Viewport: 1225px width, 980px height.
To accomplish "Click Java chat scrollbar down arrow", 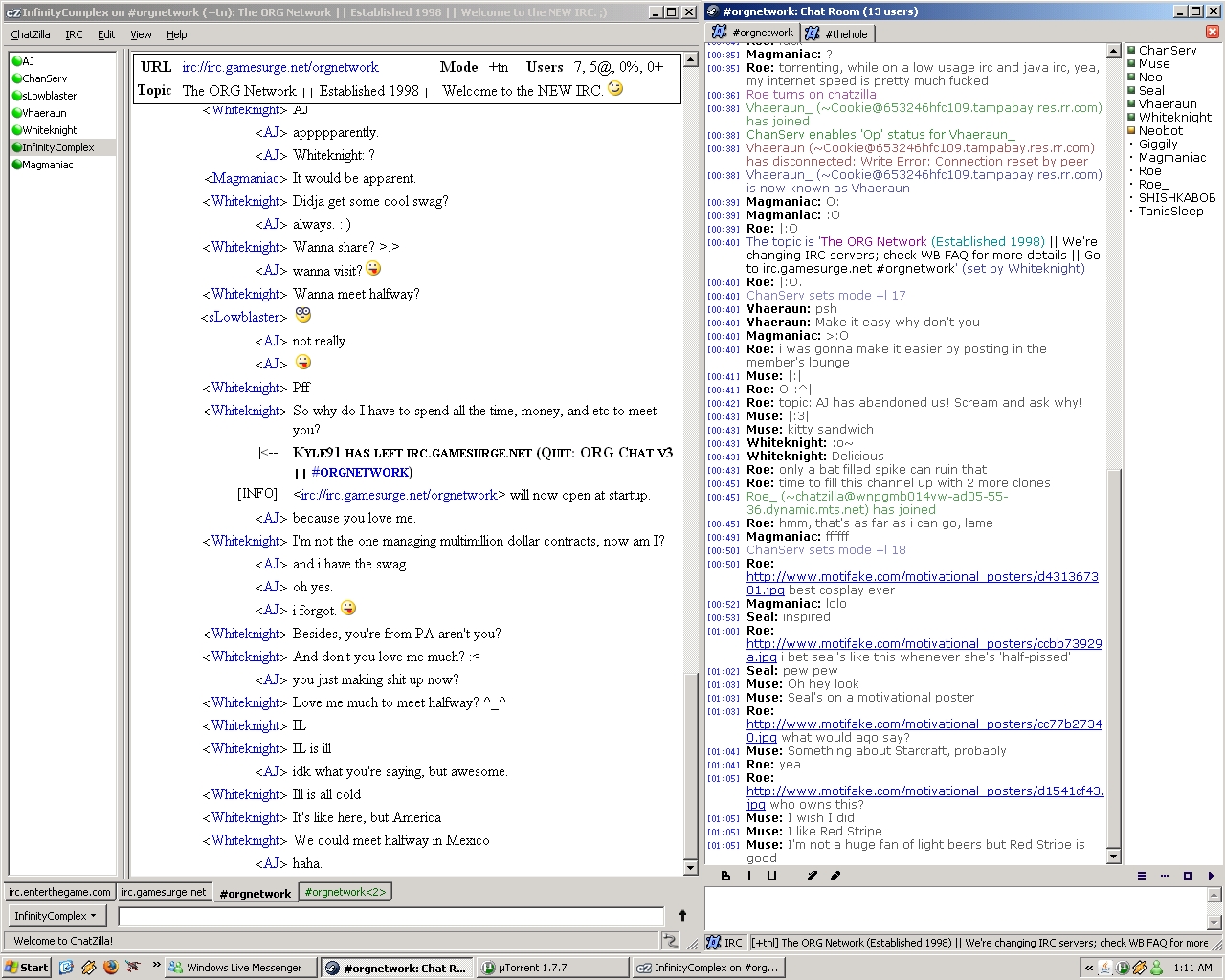I will tap(1113, 857).
